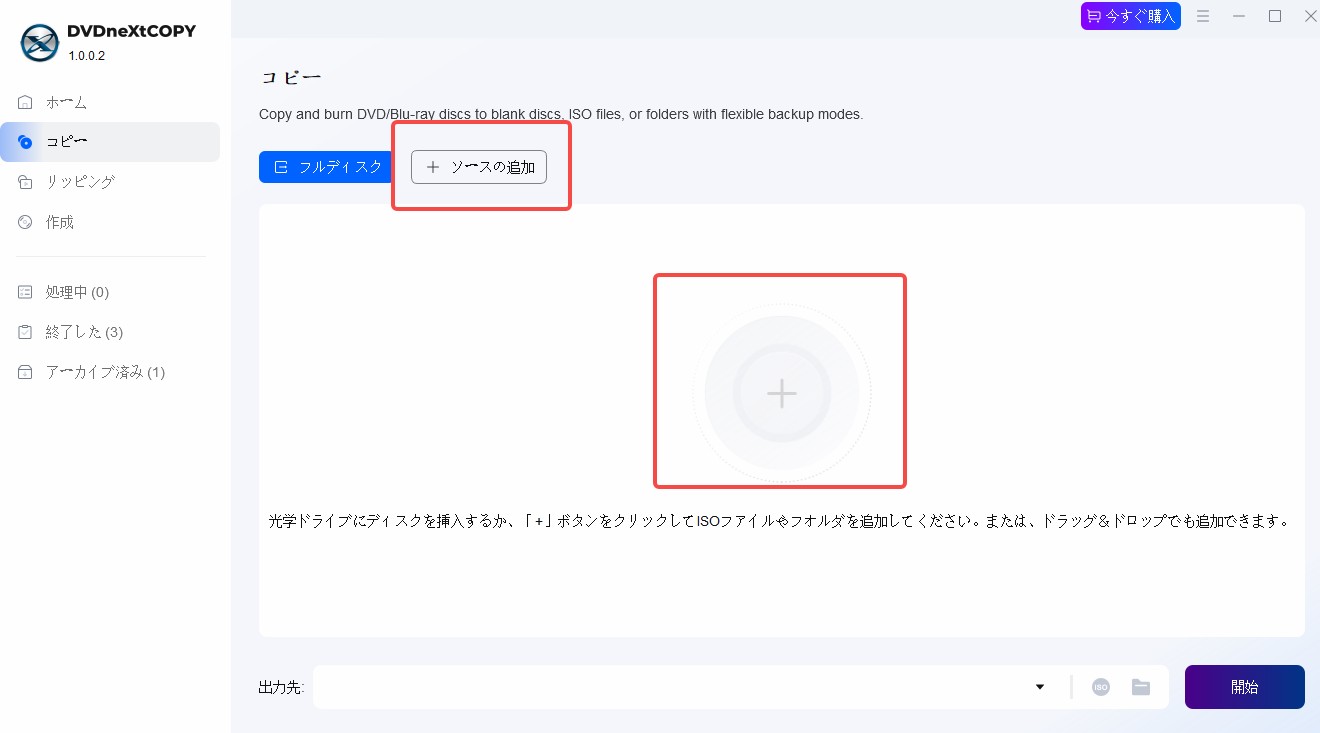This screenshot has height=733, width=1320.
Task: Show 処理中 (0) task list
Action: coord(110,292)
